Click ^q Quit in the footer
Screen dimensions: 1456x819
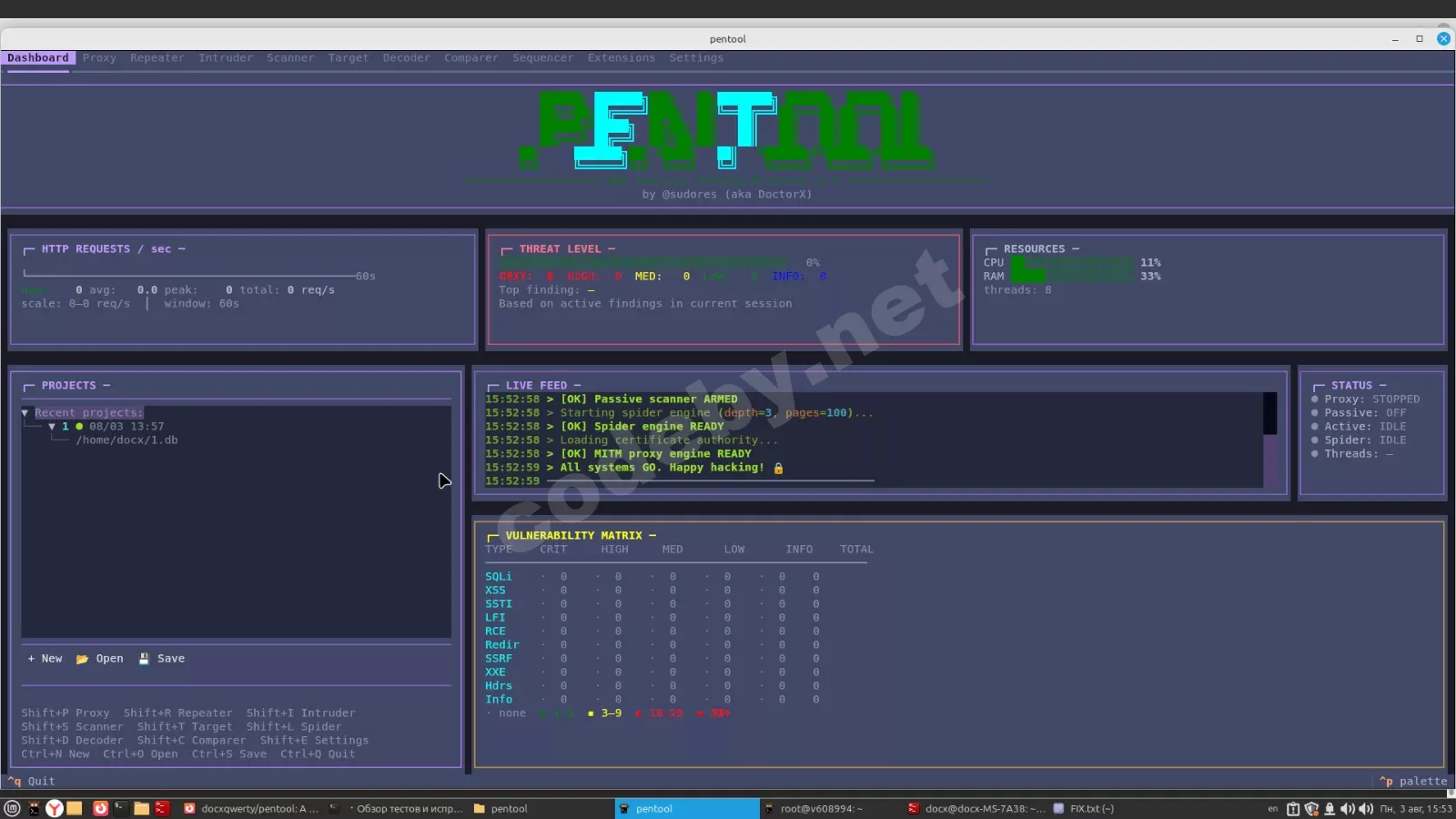click(x=32, y=782)
